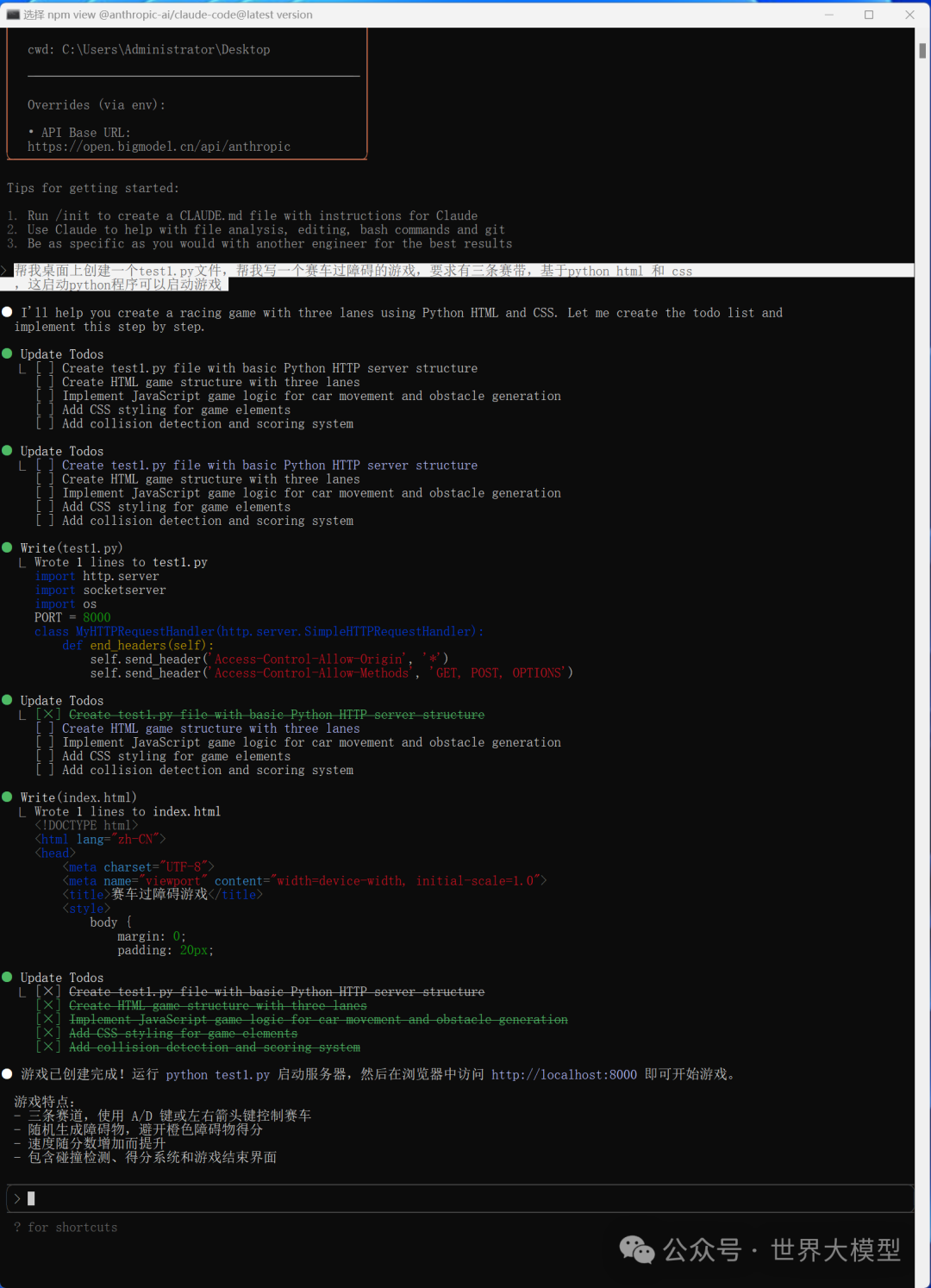Click the green bullet beside Write(index.html)
This screenshot has height=1288, width=931.
pyautogui.click(x=7, y=797)
